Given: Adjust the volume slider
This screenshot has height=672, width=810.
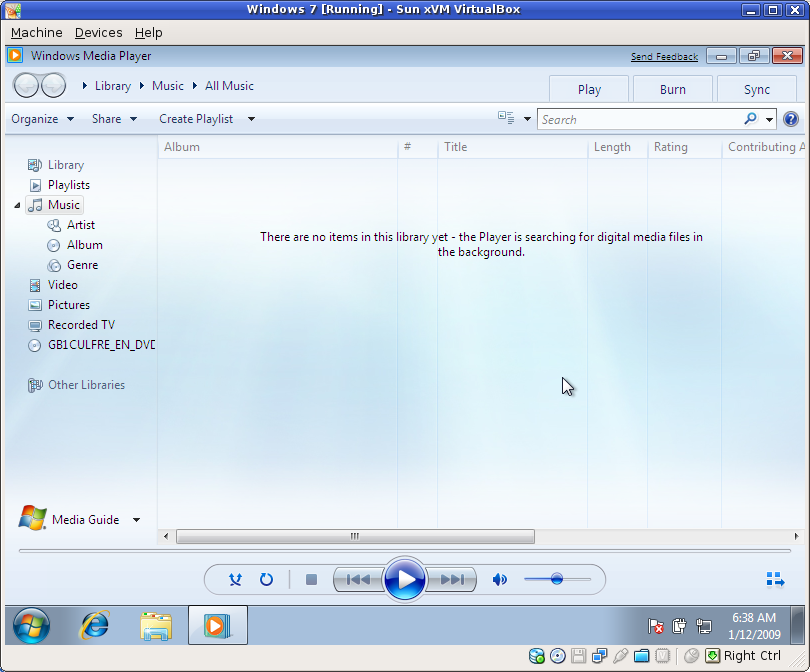Looking at the screenshot, I should [556, 579].
